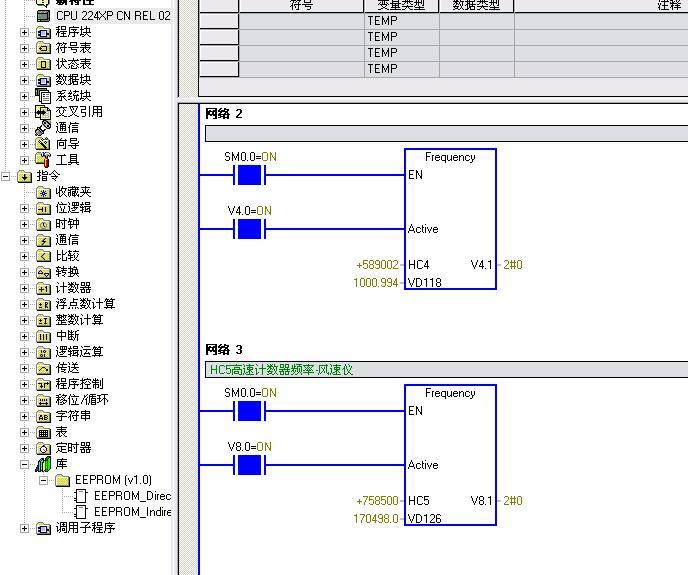The image size is (688, 575).
Task: Click the 网络 2 network title
Action: click(x=224, y=114)
